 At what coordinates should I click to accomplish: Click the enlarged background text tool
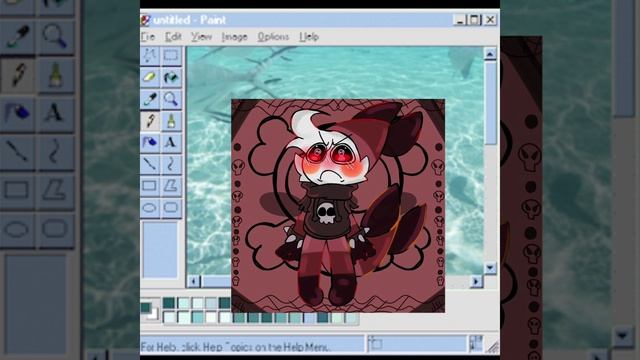(x=56, y=114)
